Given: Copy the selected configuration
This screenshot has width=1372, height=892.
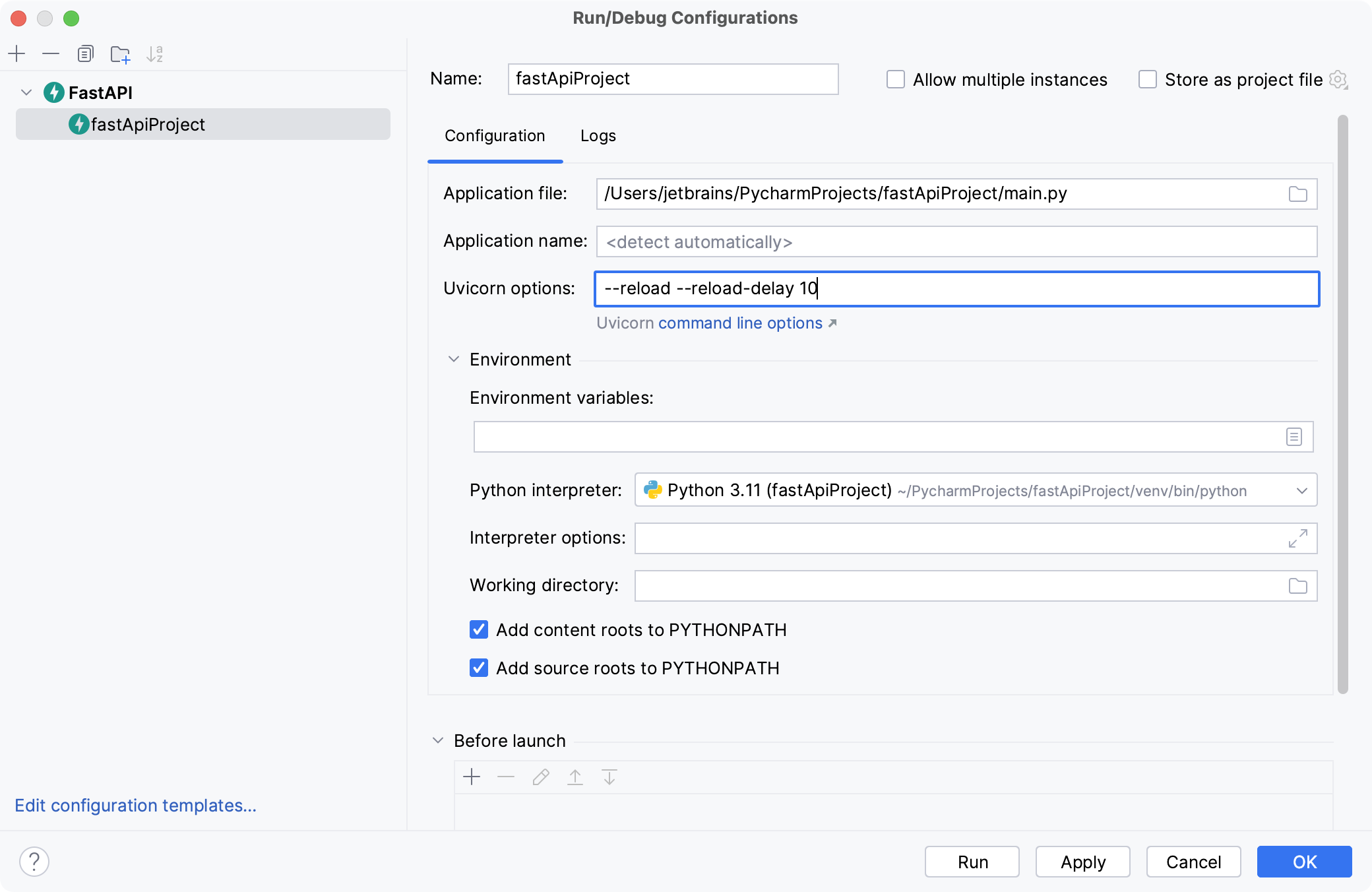Looking at the screenshot, I should coord(85,53).
